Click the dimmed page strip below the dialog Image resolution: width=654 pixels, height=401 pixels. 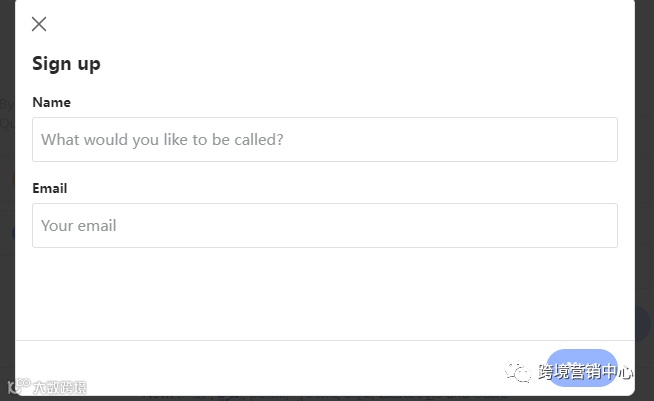click(x=300, y=398)
